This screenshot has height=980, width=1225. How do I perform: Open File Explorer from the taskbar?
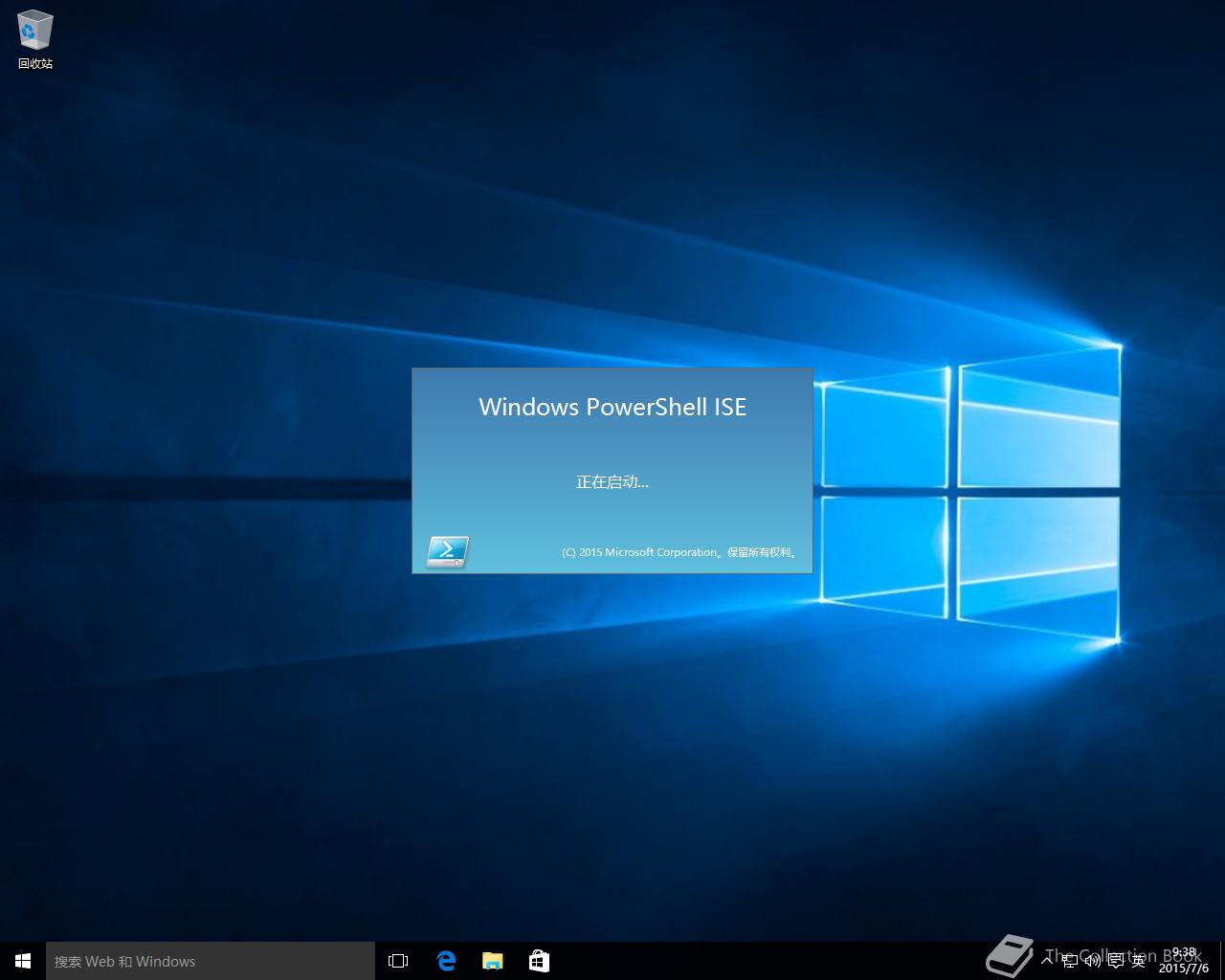point(492,961)
